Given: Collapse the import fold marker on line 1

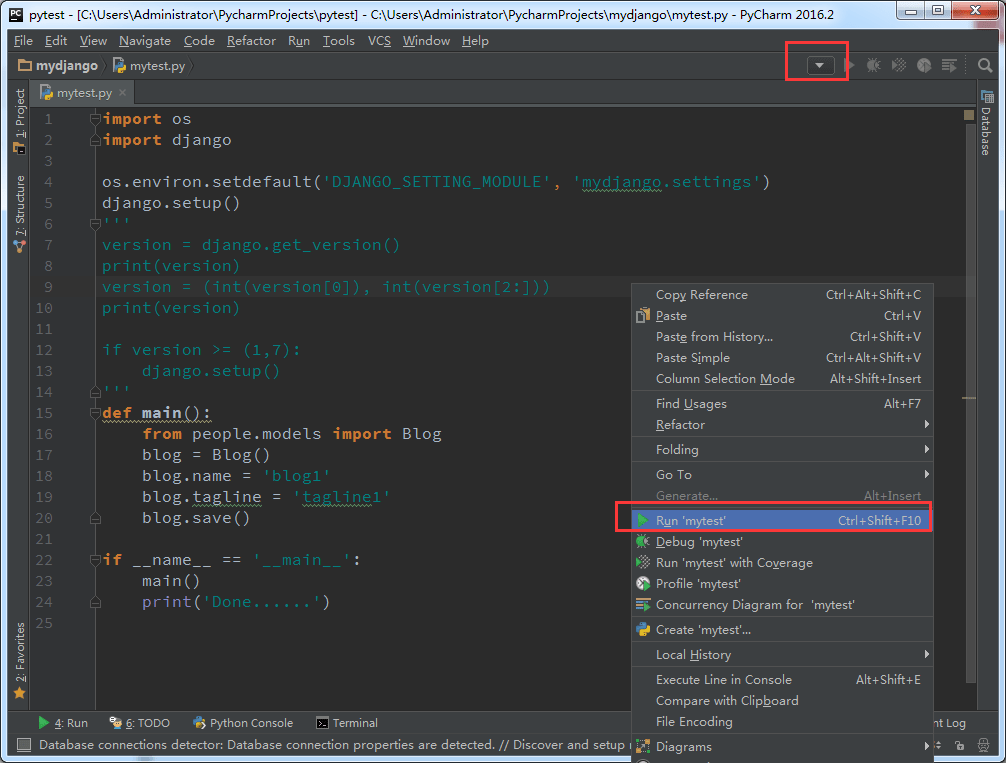Looking at the screenshot, I should [x=96, y=119].
